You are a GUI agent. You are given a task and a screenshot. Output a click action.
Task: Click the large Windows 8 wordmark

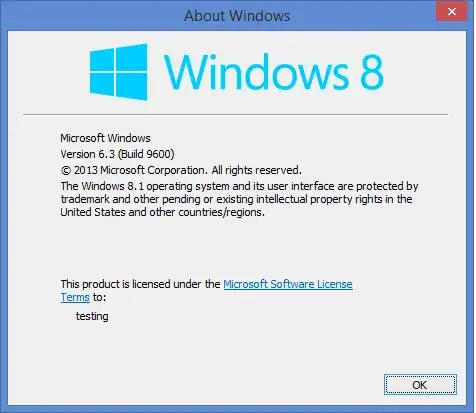(x=274, y=72)
